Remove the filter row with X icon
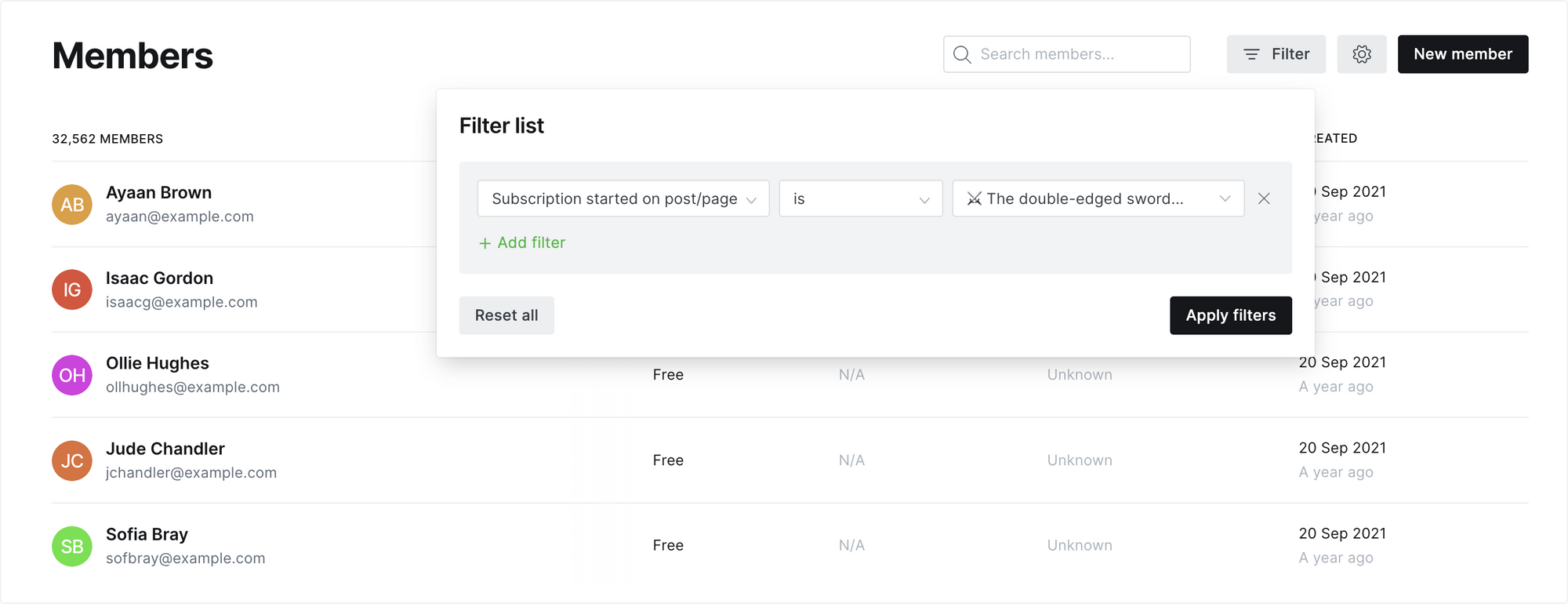1568x604 pixels. point(1264,198)
